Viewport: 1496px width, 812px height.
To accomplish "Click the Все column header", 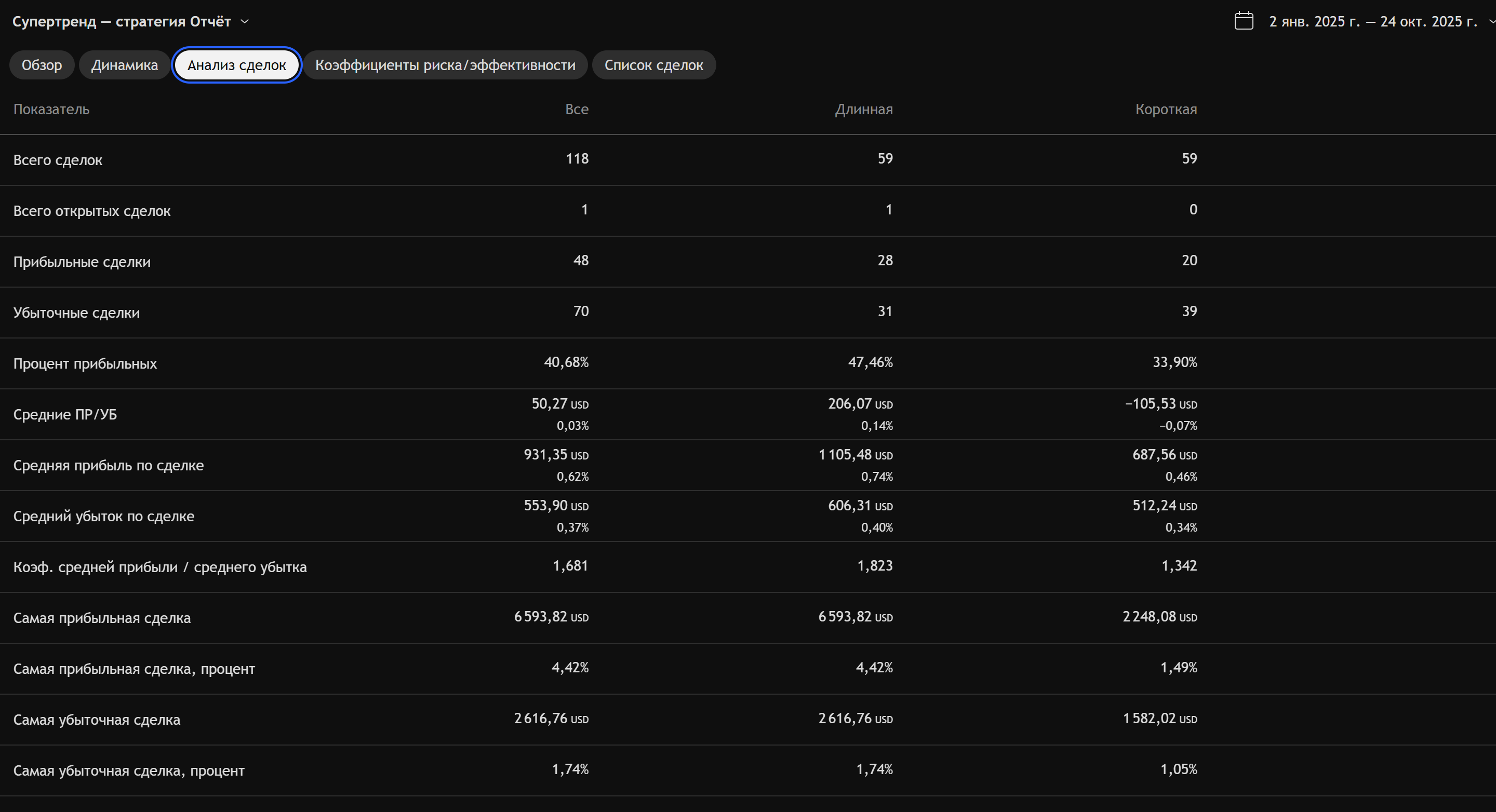I will (x=576, y=109).
